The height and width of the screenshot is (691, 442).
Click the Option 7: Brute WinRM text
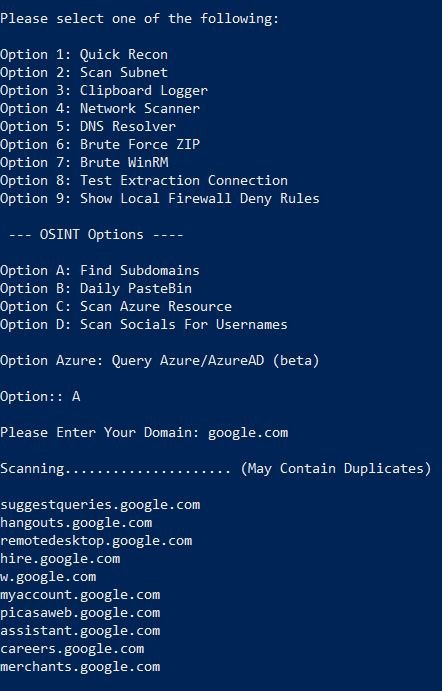(x=84, y=163)
